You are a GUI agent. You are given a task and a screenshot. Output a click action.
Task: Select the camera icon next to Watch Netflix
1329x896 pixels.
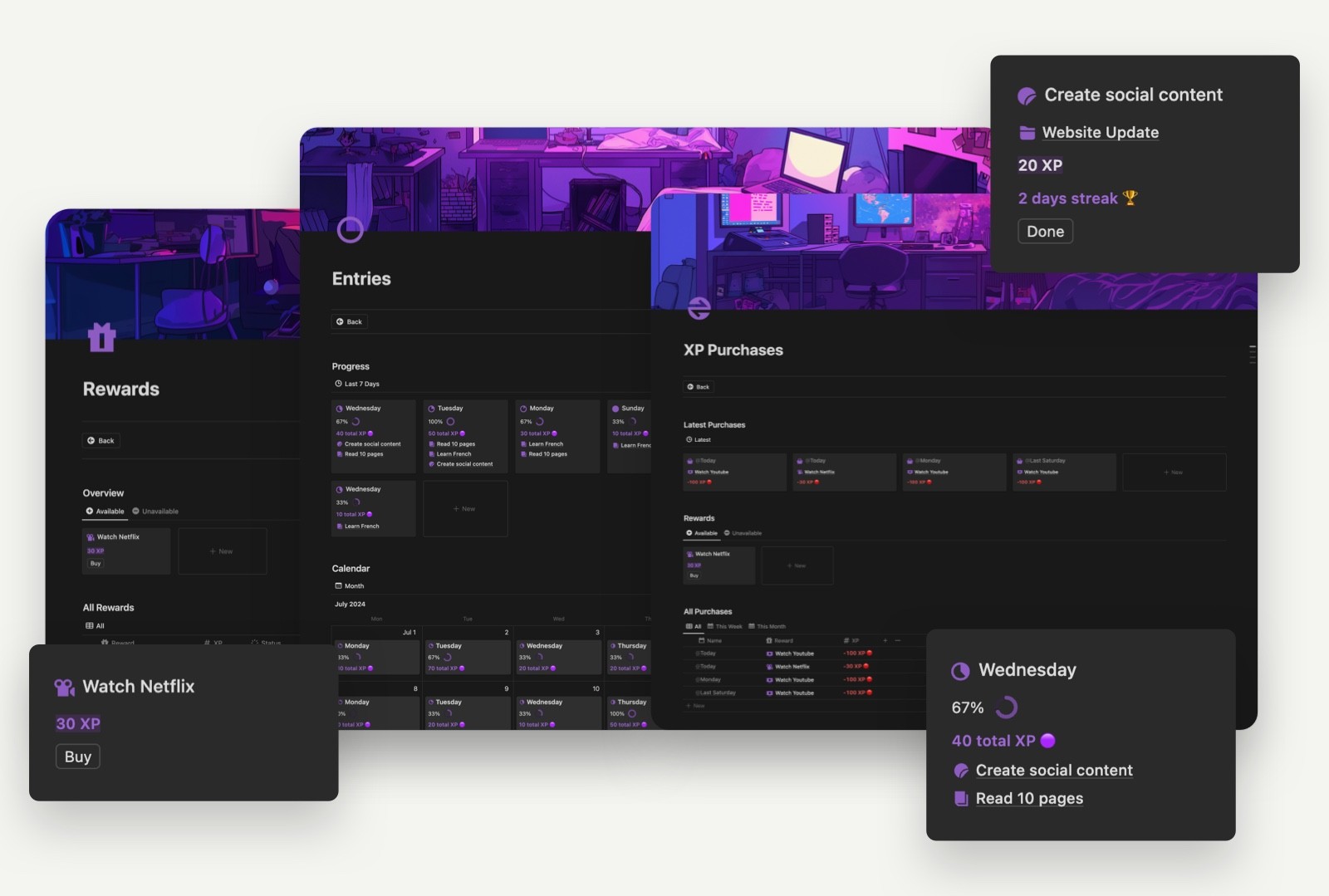65,687
